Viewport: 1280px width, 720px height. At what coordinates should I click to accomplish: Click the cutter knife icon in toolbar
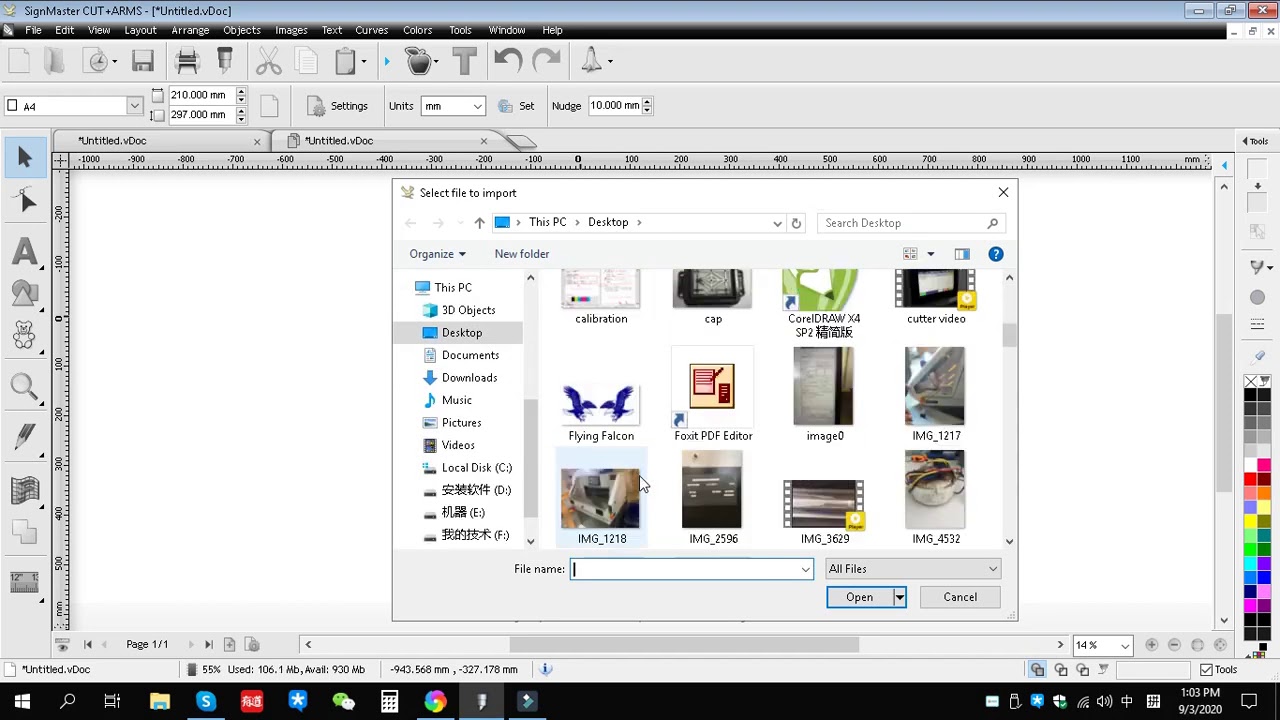[225, 62]
